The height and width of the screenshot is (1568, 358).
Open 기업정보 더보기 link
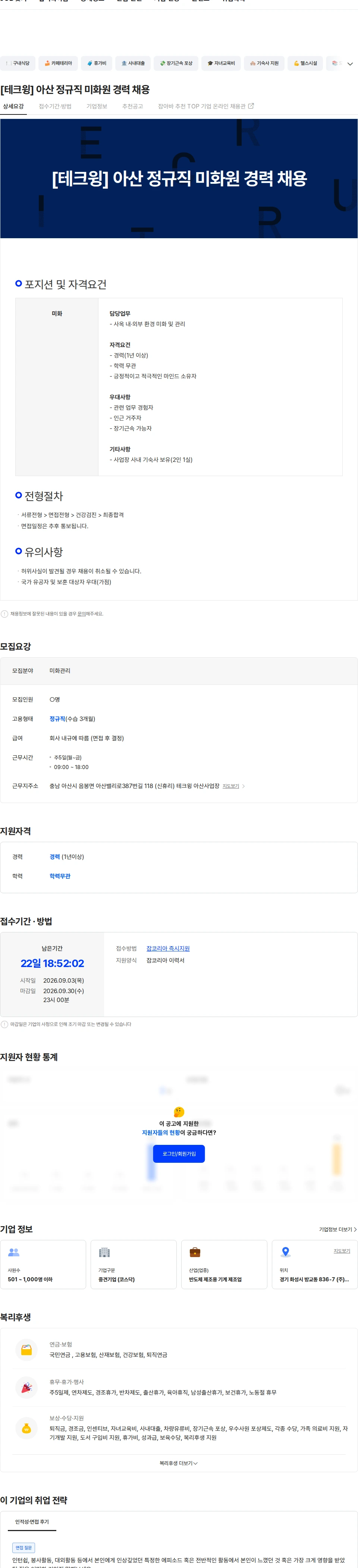(x=337, y=1229)
